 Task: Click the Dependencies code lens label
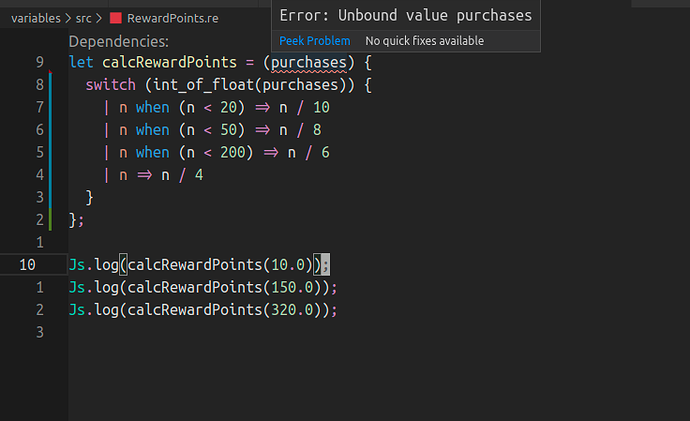pyautogui.click(x=118, y=42)
